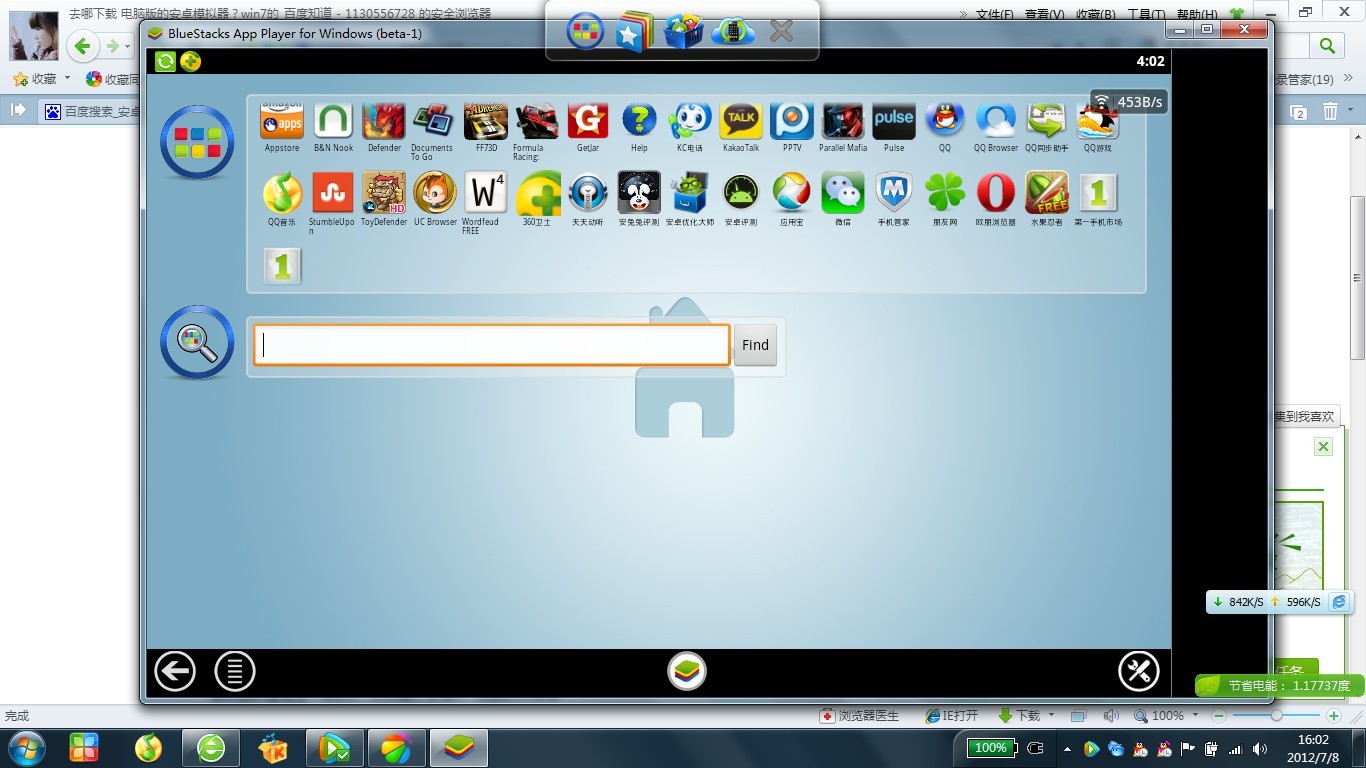Open browser 帮助(H) menu
The width and height of the screenshot is (1366, 768).
[x=1197, y=15]
